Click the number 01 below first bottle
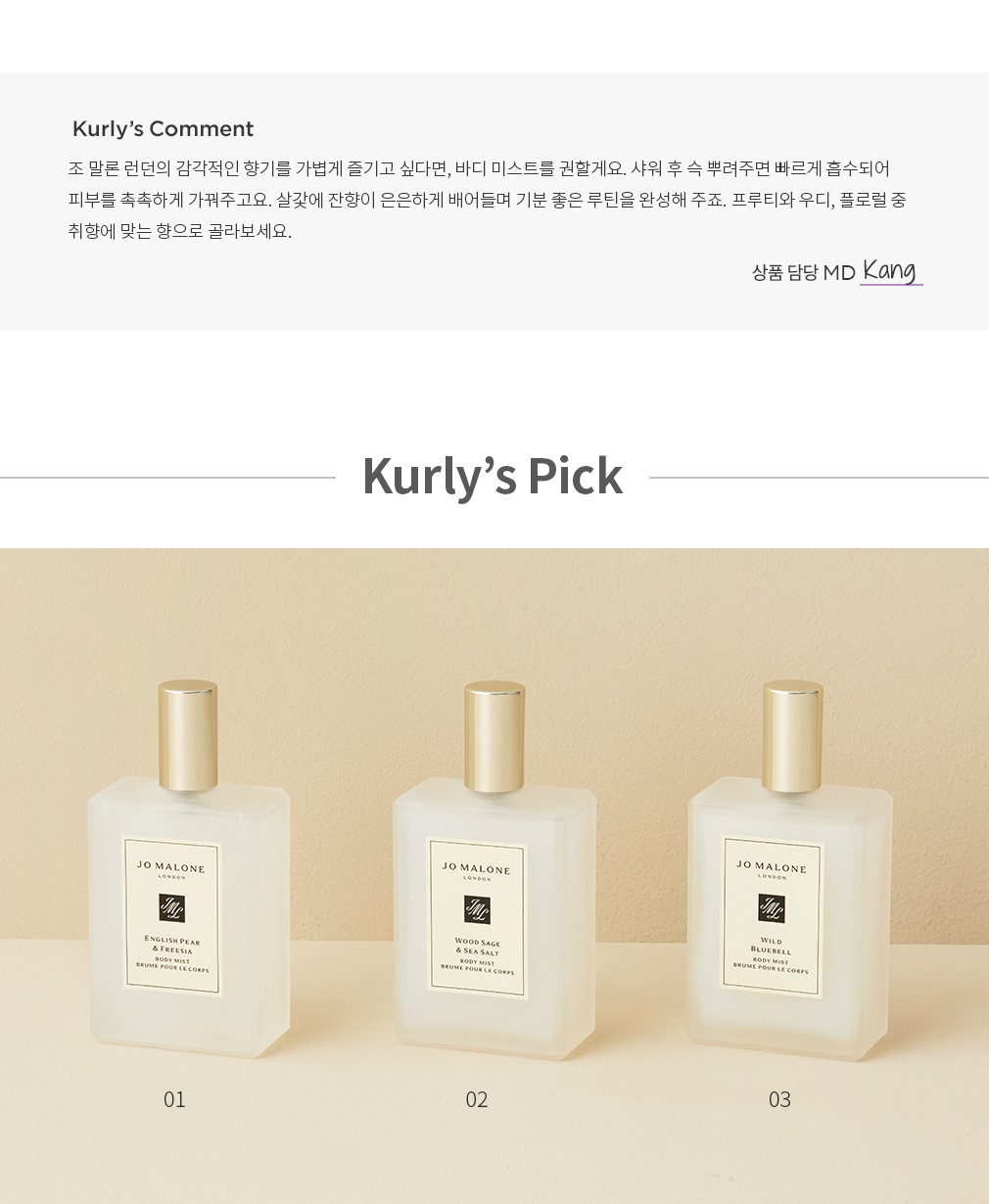This screenshot has height=1204, width=989. point(174,1099)
